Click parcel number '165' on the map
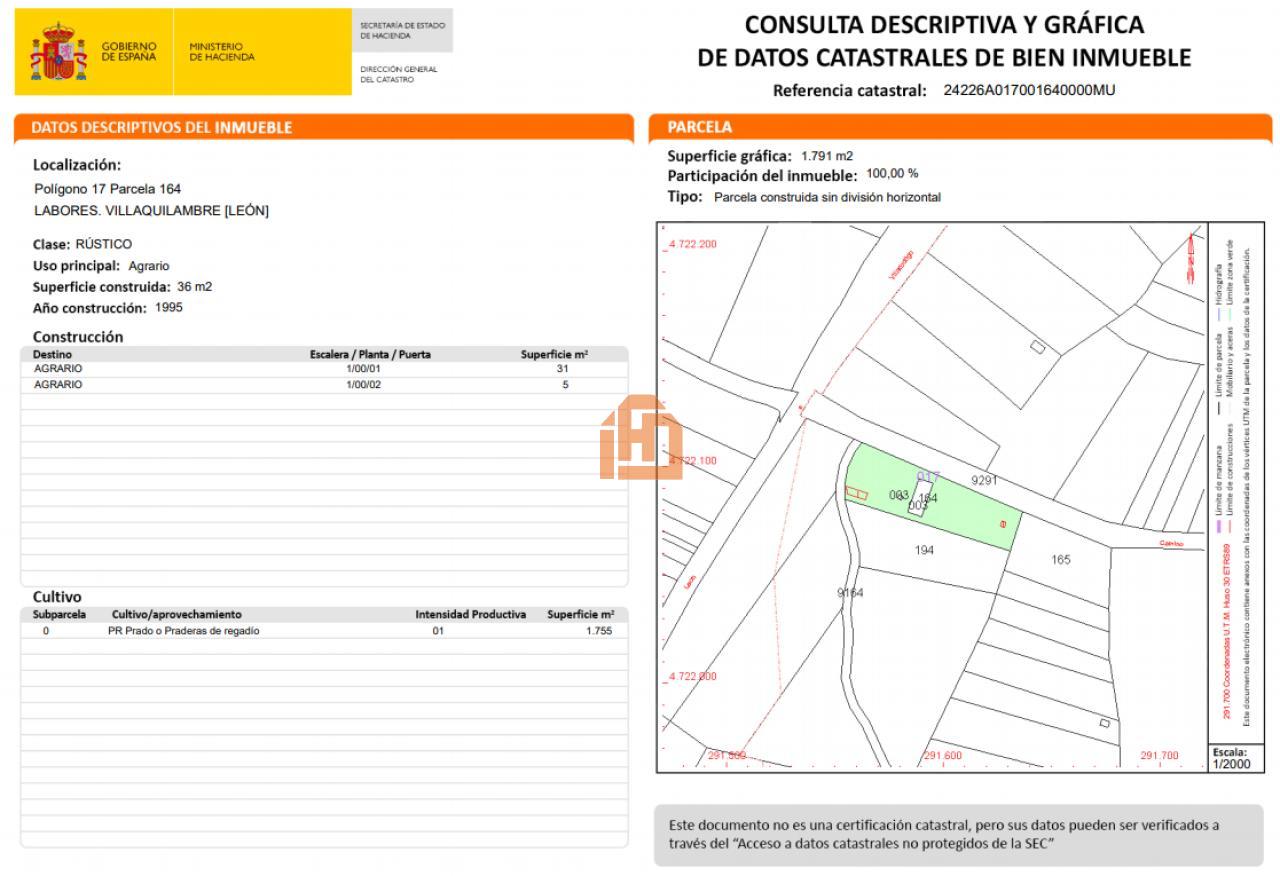Viewport: 1280px width, 876px height. [1061, 559]
